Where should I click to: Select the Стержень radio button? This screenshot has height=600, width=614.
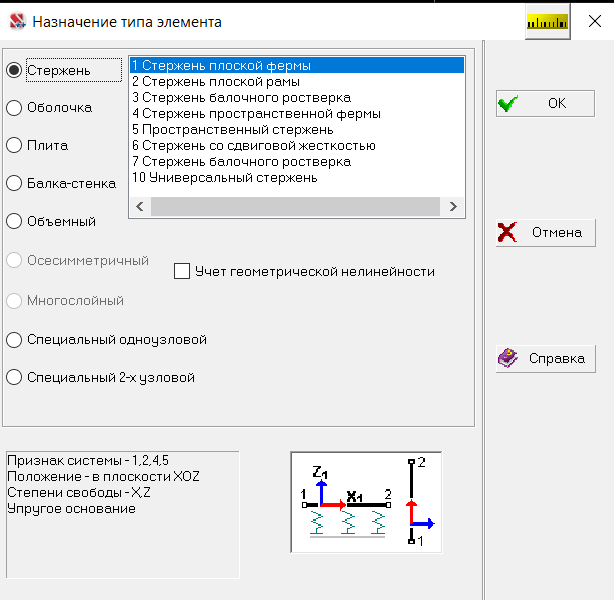pos(14,70)
